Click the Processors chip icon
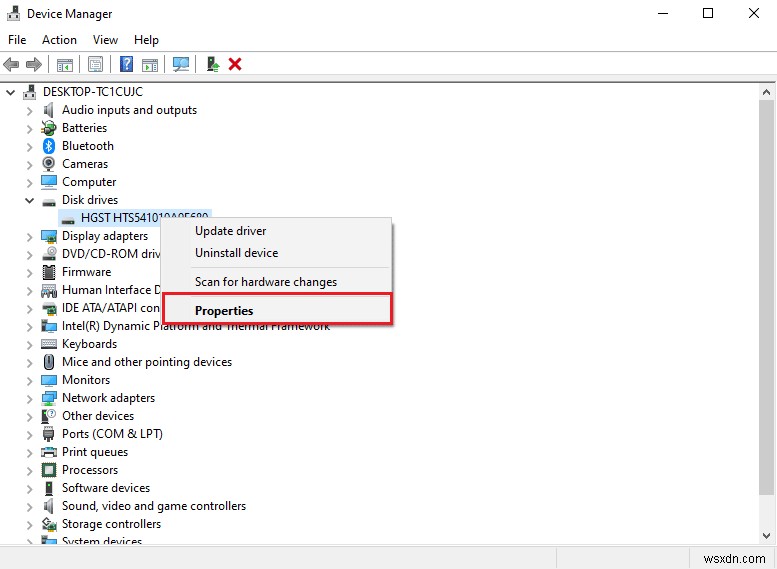 coord(49,470)
